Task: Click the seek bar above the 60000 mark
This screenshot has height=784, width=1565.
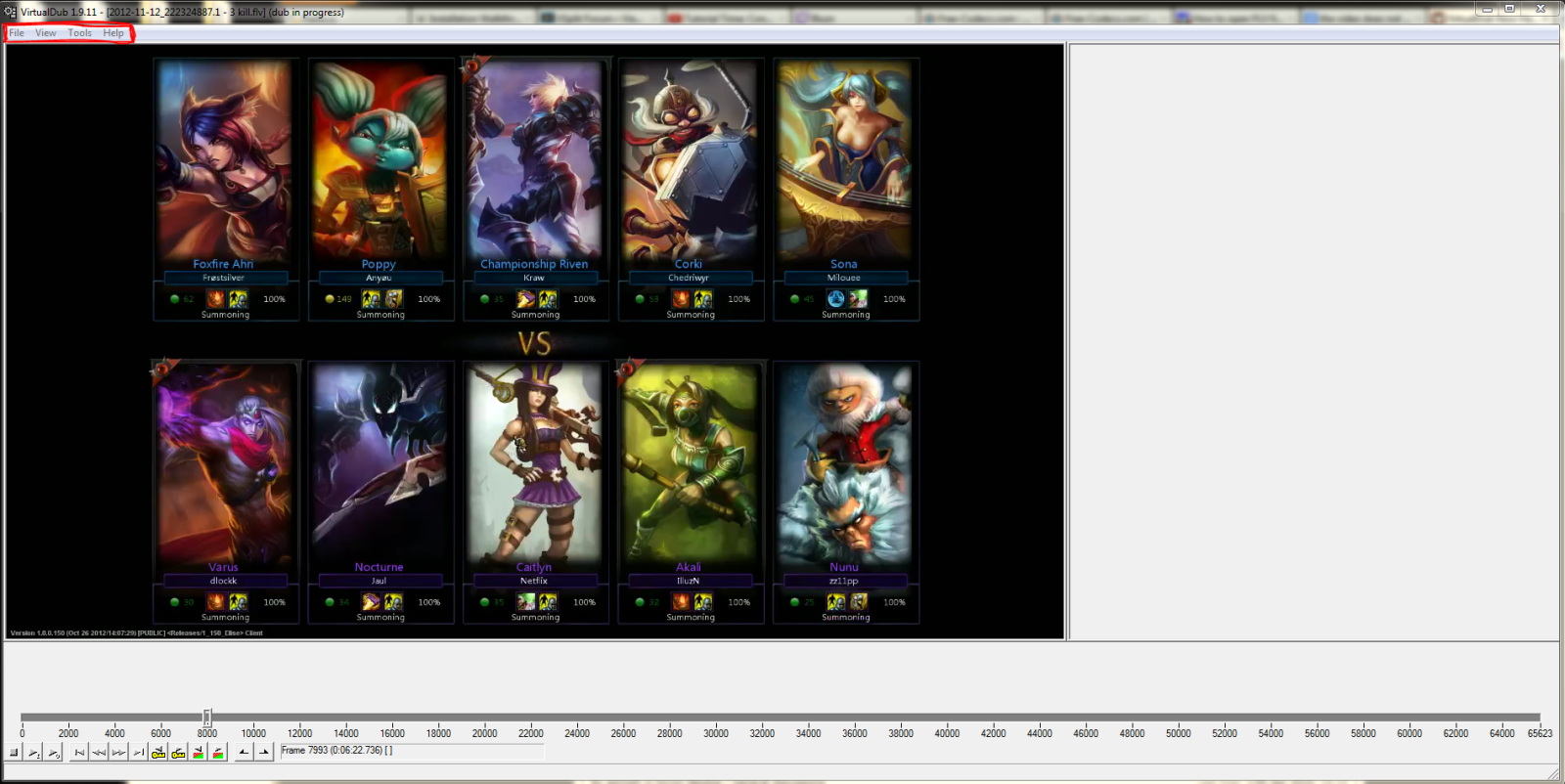Action: click(1409, 718)
